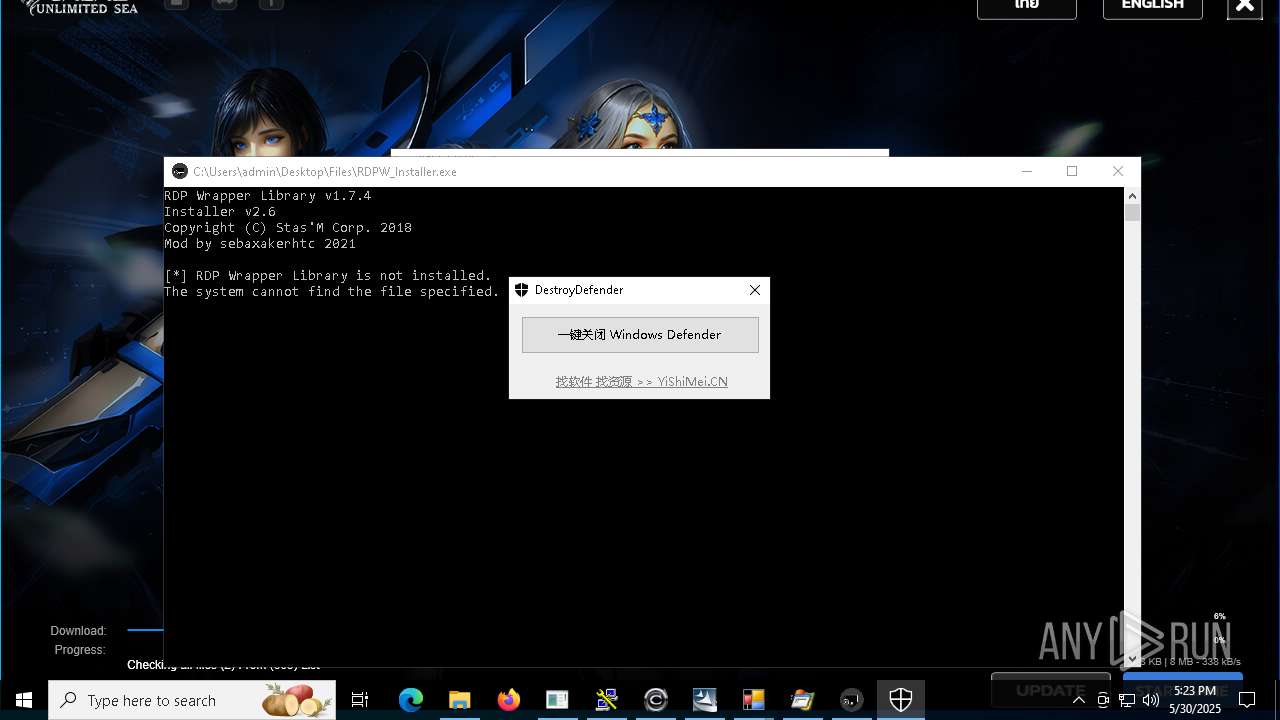Image resolution: width=1280 pixels, height=720 pixels.
Task: Open the volume tray icon
Action: tap(1151, 700)
